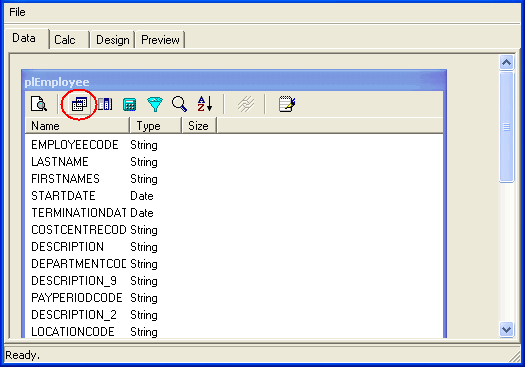The image size is (526, 368).
Task: Click the scroll down arrow
Action: [506, 329]
